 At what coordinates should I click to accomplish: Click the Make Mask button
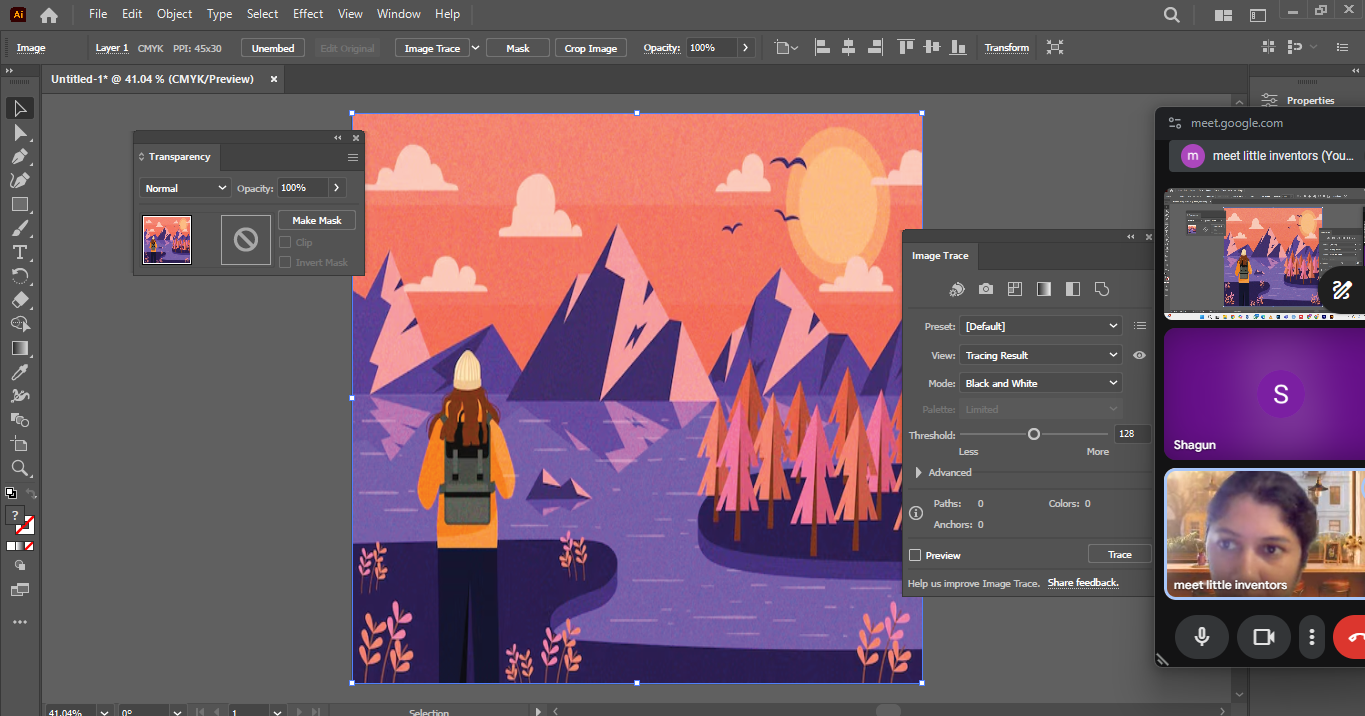[316, 220]
